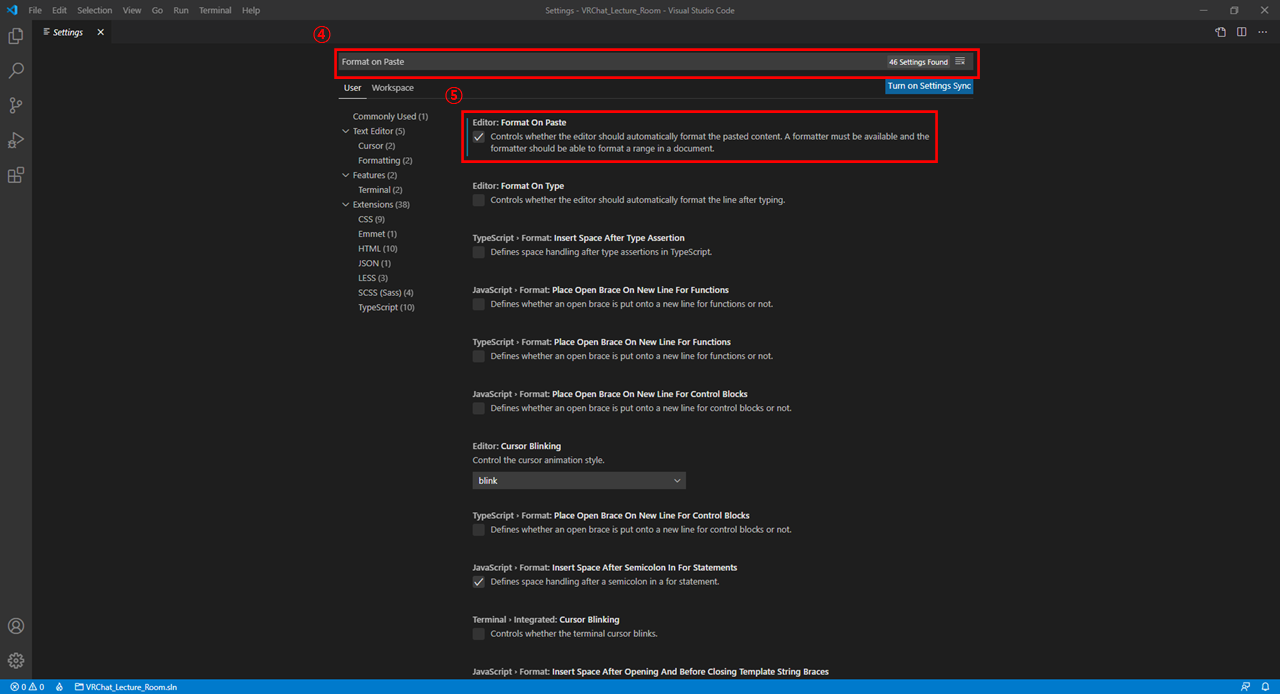Click the VS Code logo in title bar
This screenshot has height=694, width=1280.
[12, 10]
